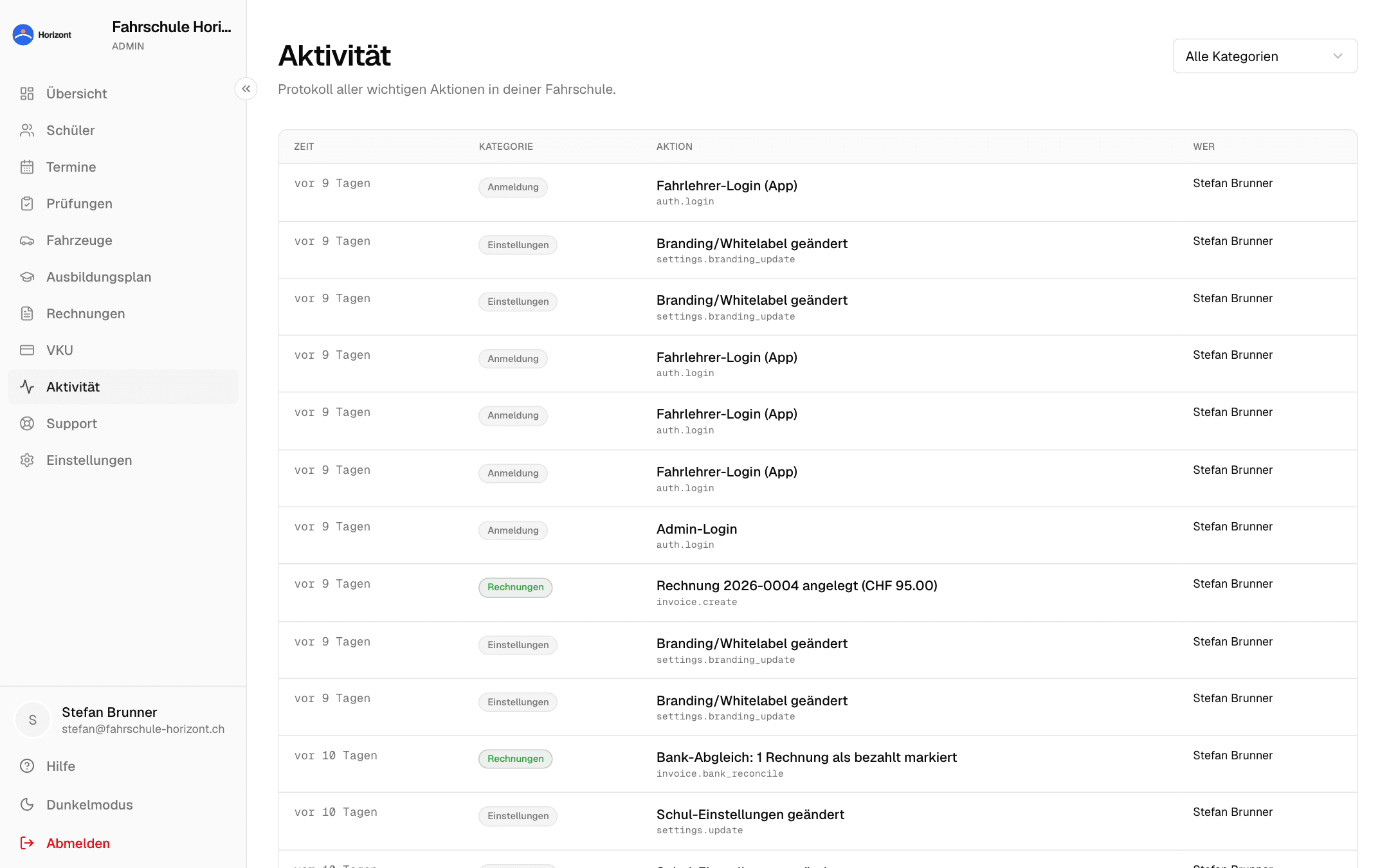Image resolution: width=1389 pixels, height=868 pixels.
Task: Click 'Schul-Einstellungen geändert' entry
Action: point(750,815)
